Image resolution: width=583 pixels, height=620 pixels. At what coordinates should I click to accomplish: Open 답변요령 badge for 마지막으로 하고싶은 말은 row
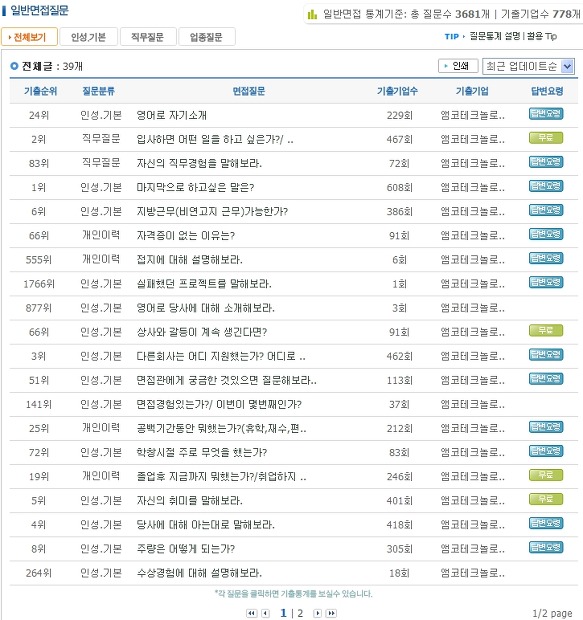pos(546,186)
